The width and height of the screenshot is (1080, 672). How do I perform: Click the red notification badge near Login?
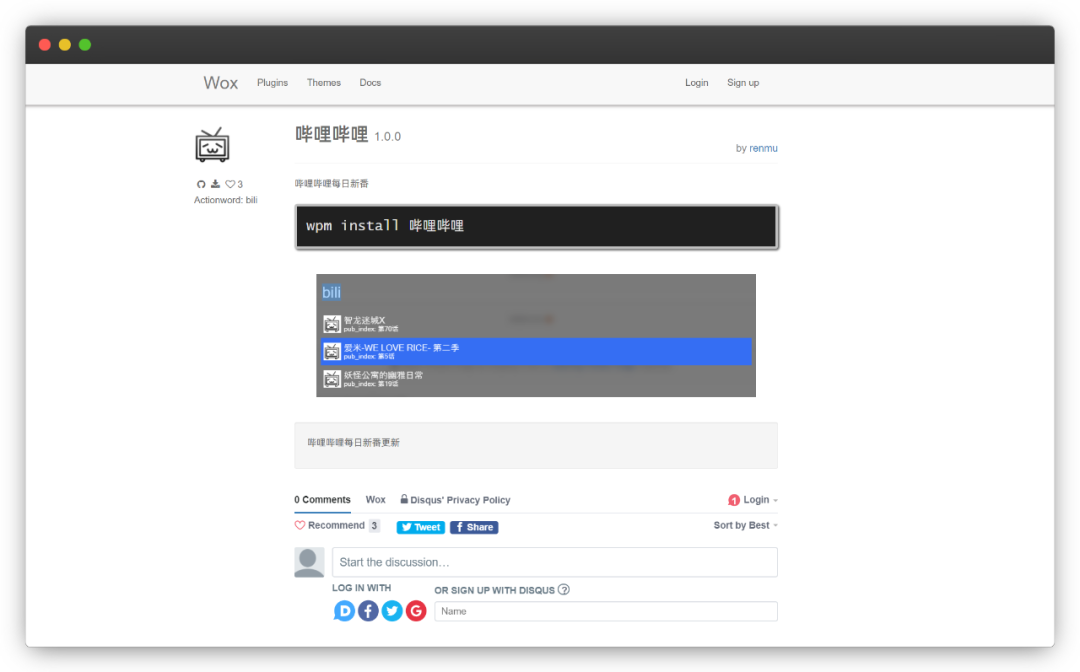(x=734, y=501)
